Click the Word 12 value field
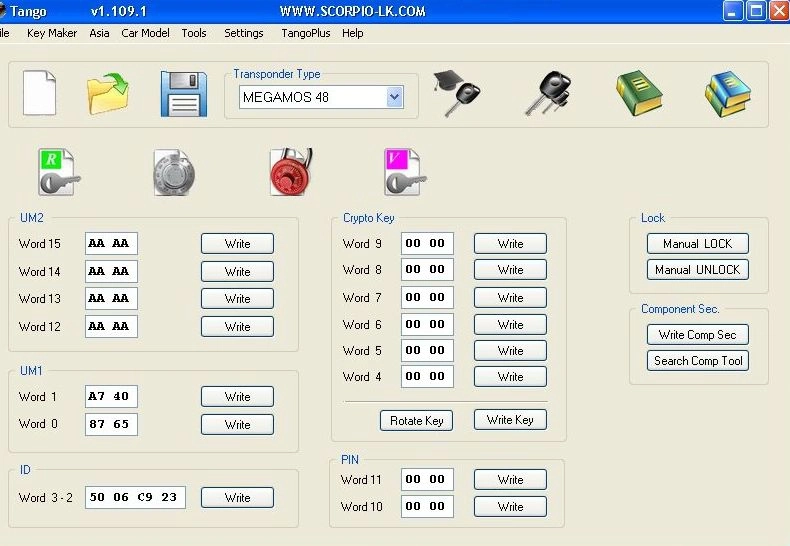 [111, 326]
